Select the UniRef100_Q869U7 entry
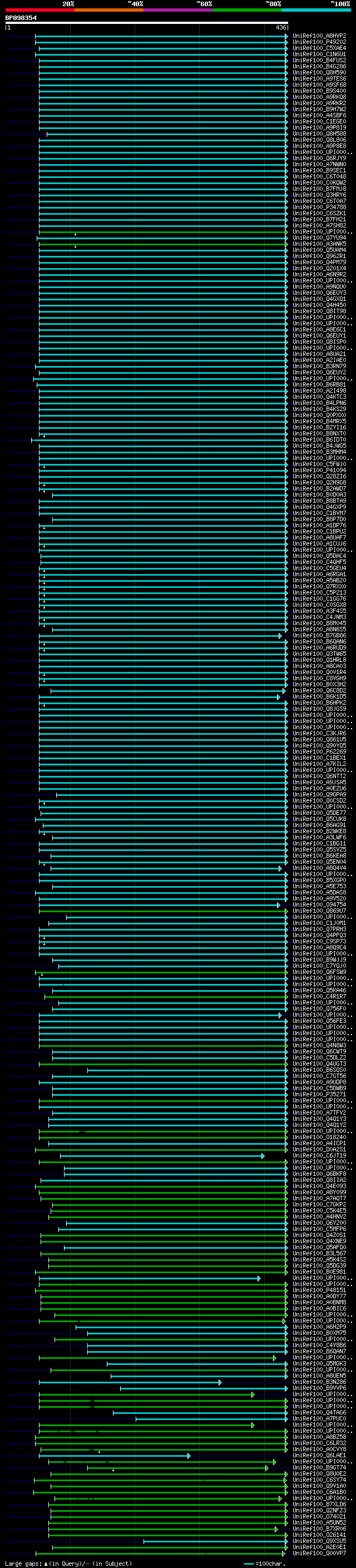Viewport: 356px width, 1568px height. tap(319, 911)
